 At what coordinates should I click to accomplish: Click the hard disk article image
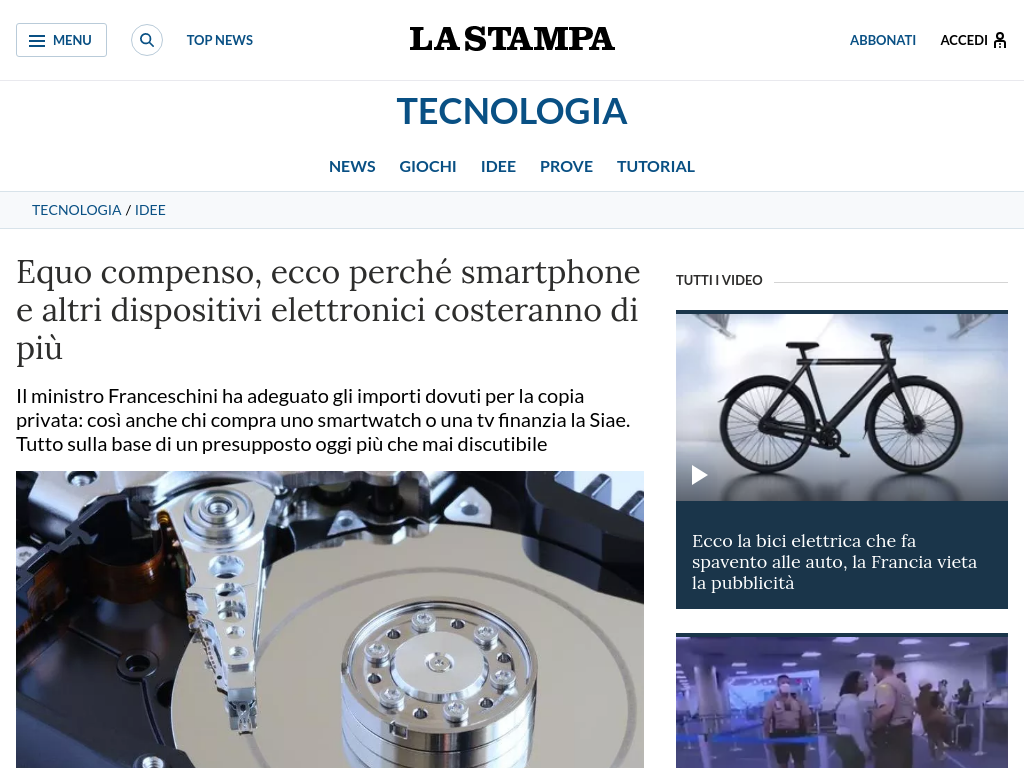coord(330,619)
